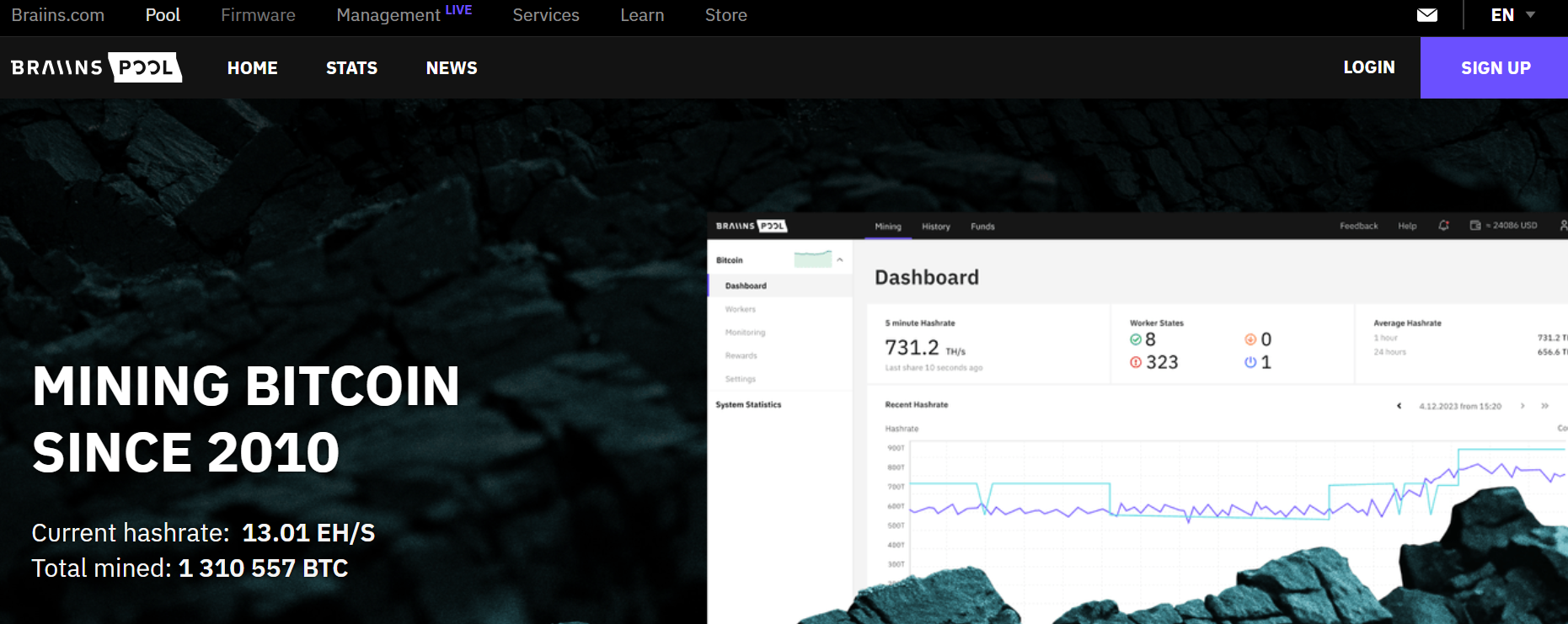This screenshot has width=1568, height=624.
Task: Go to next chart period single arrow
Action: (x=1523, y=406)
